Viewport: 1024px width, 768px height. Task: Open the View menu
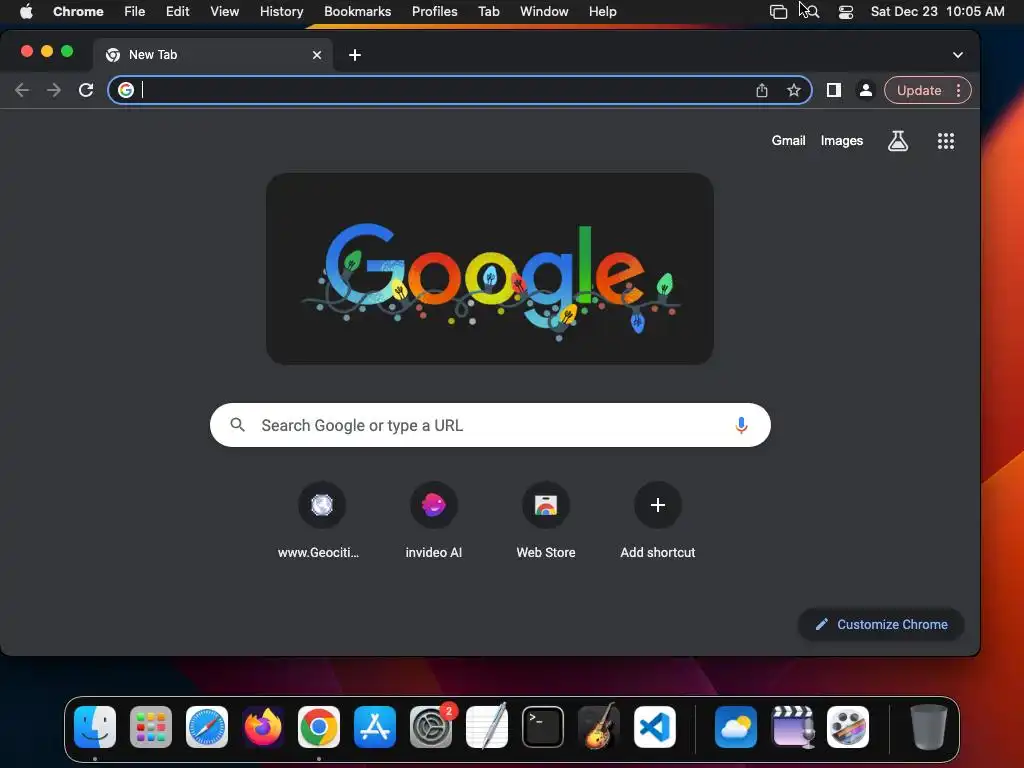click(224, 12)
